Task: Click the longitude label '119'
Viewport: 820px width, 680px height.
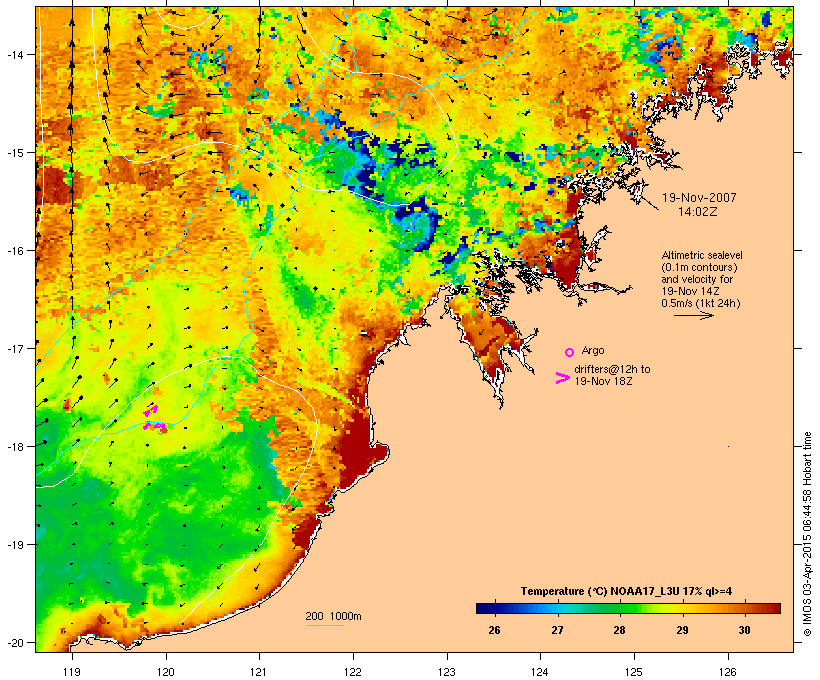Action: click(72, 672)
